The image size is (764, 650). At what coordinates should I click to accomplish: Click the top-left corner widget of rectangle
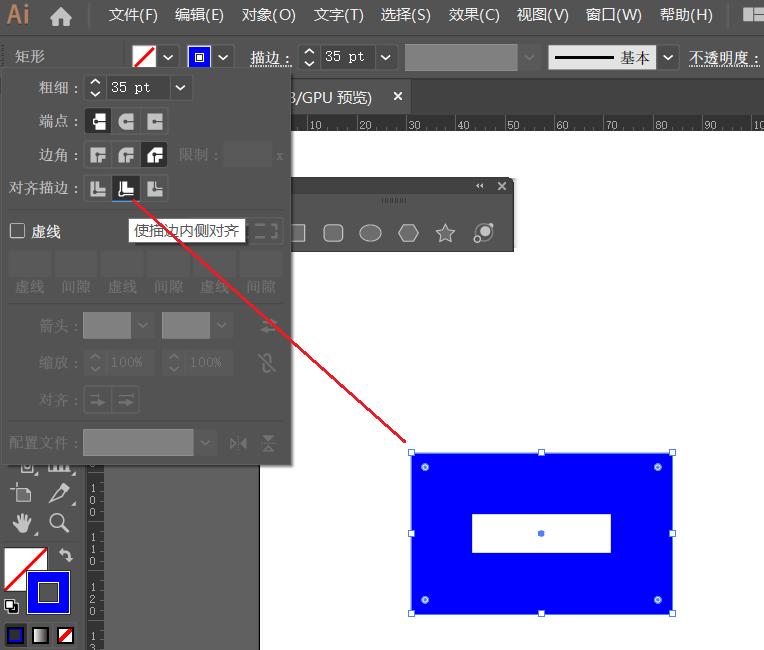(425, 467)
